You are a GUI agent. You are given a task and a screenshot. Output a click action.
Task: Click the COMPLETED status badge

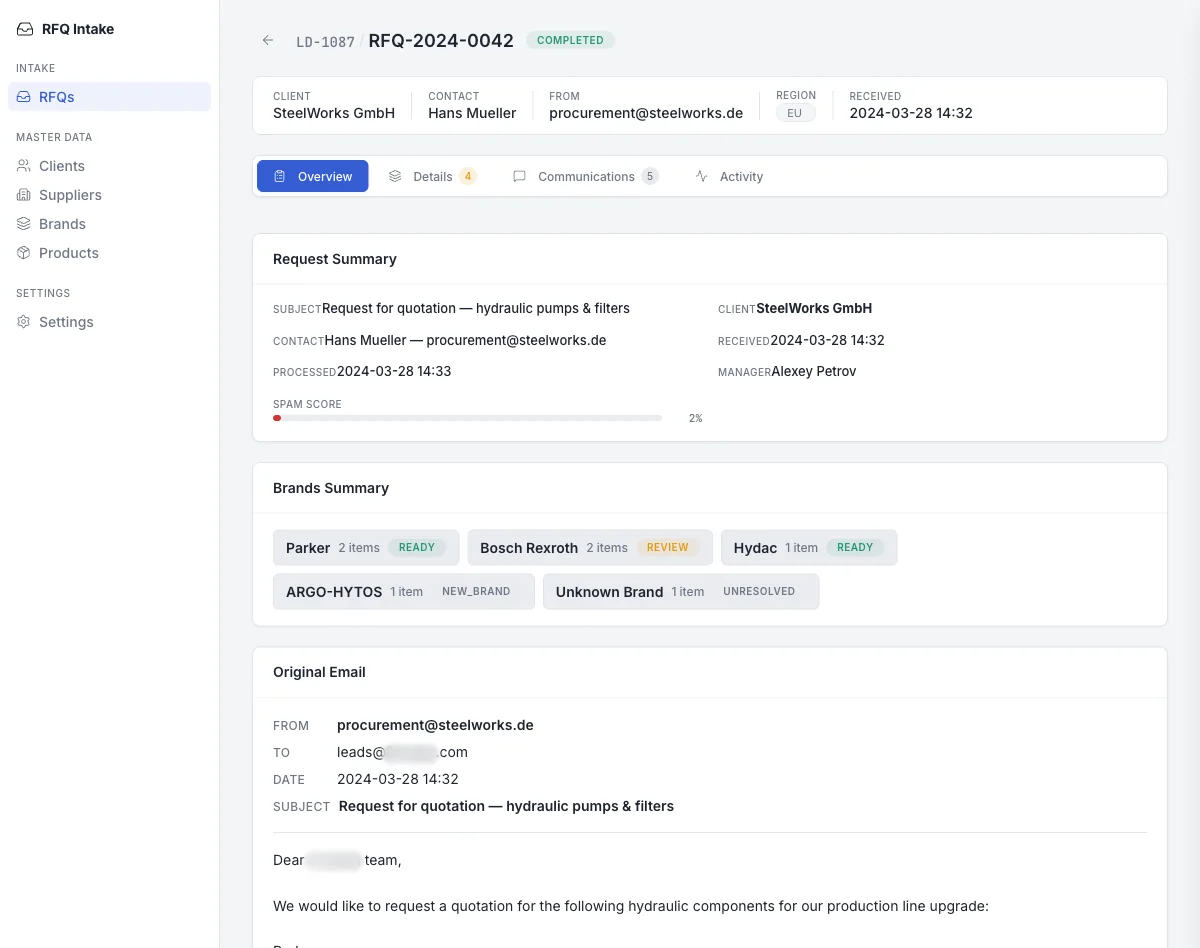point(570,41)
